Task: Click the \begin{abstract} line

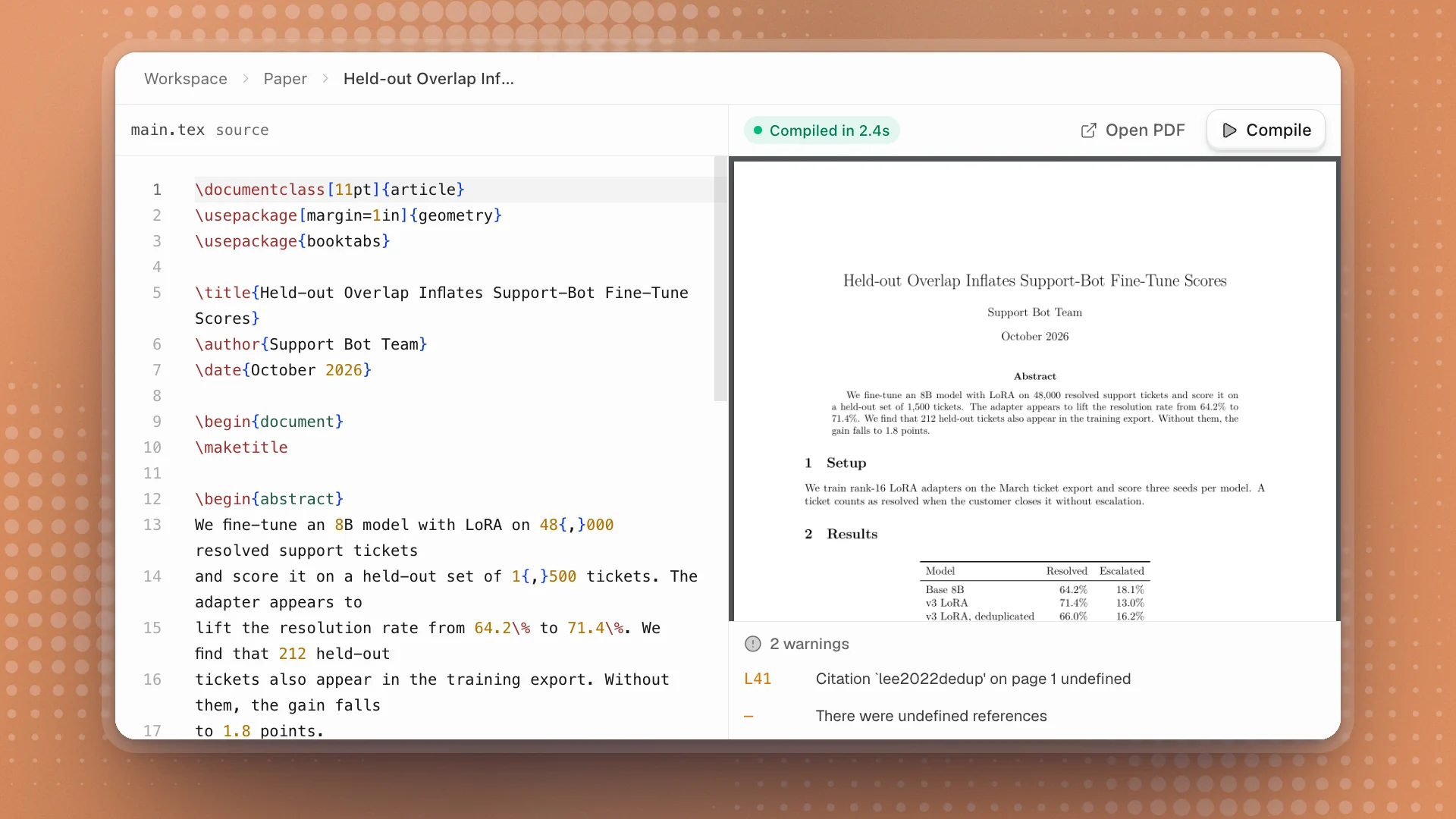Action: (269, 499)
